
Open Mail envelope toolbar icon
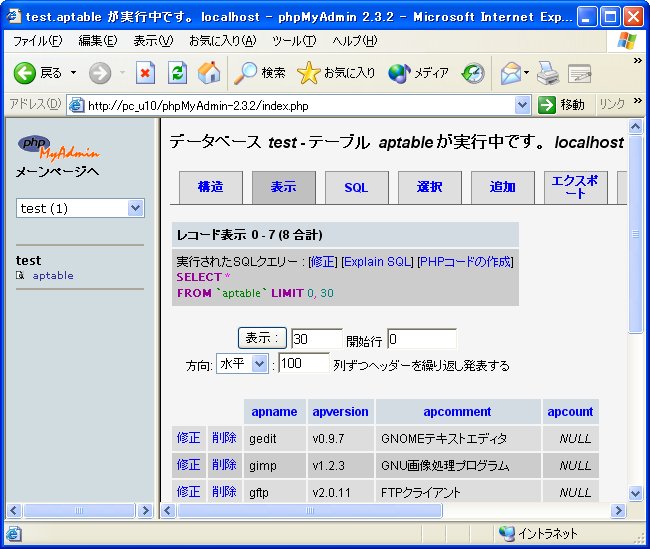pos(511,73)
